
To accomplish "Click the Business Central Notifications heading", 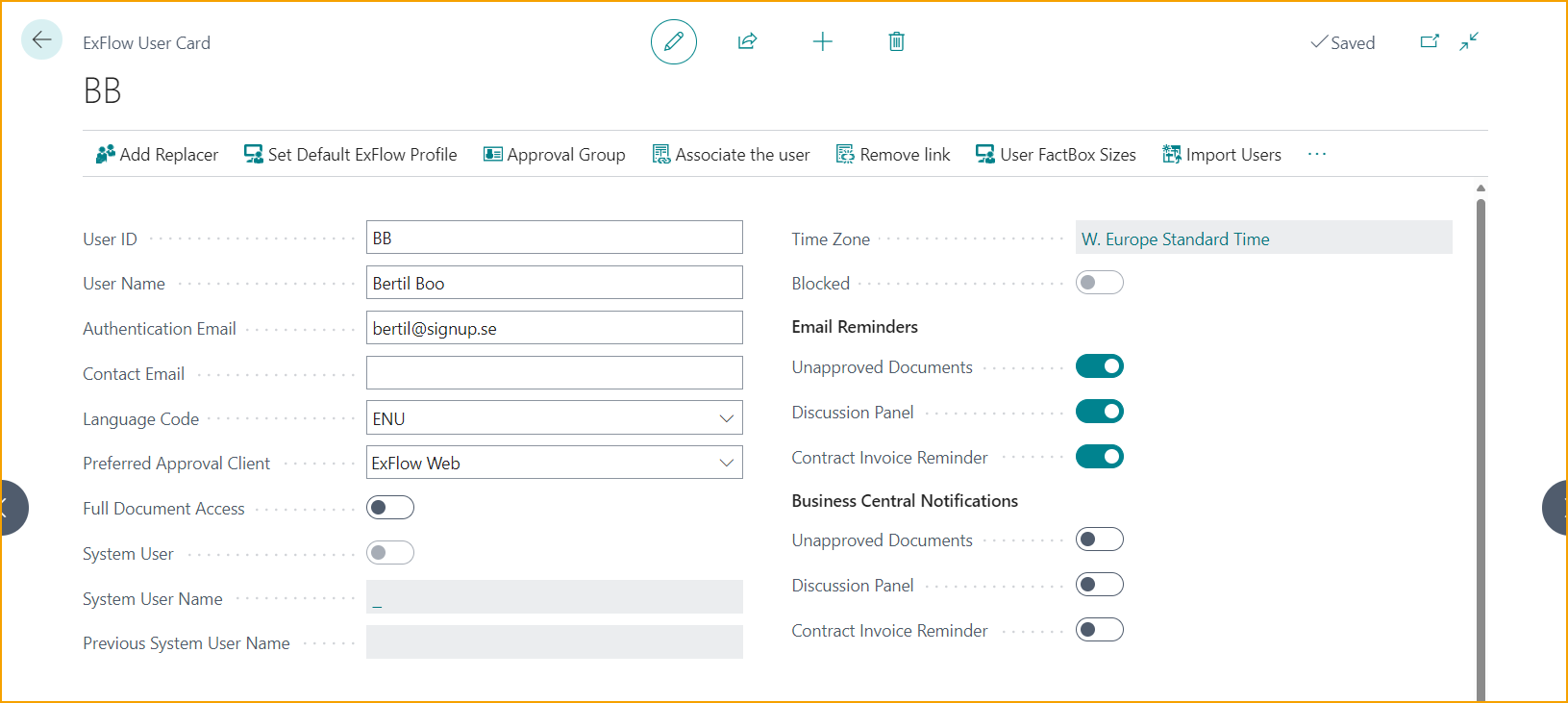I will [x=905, y=501].
